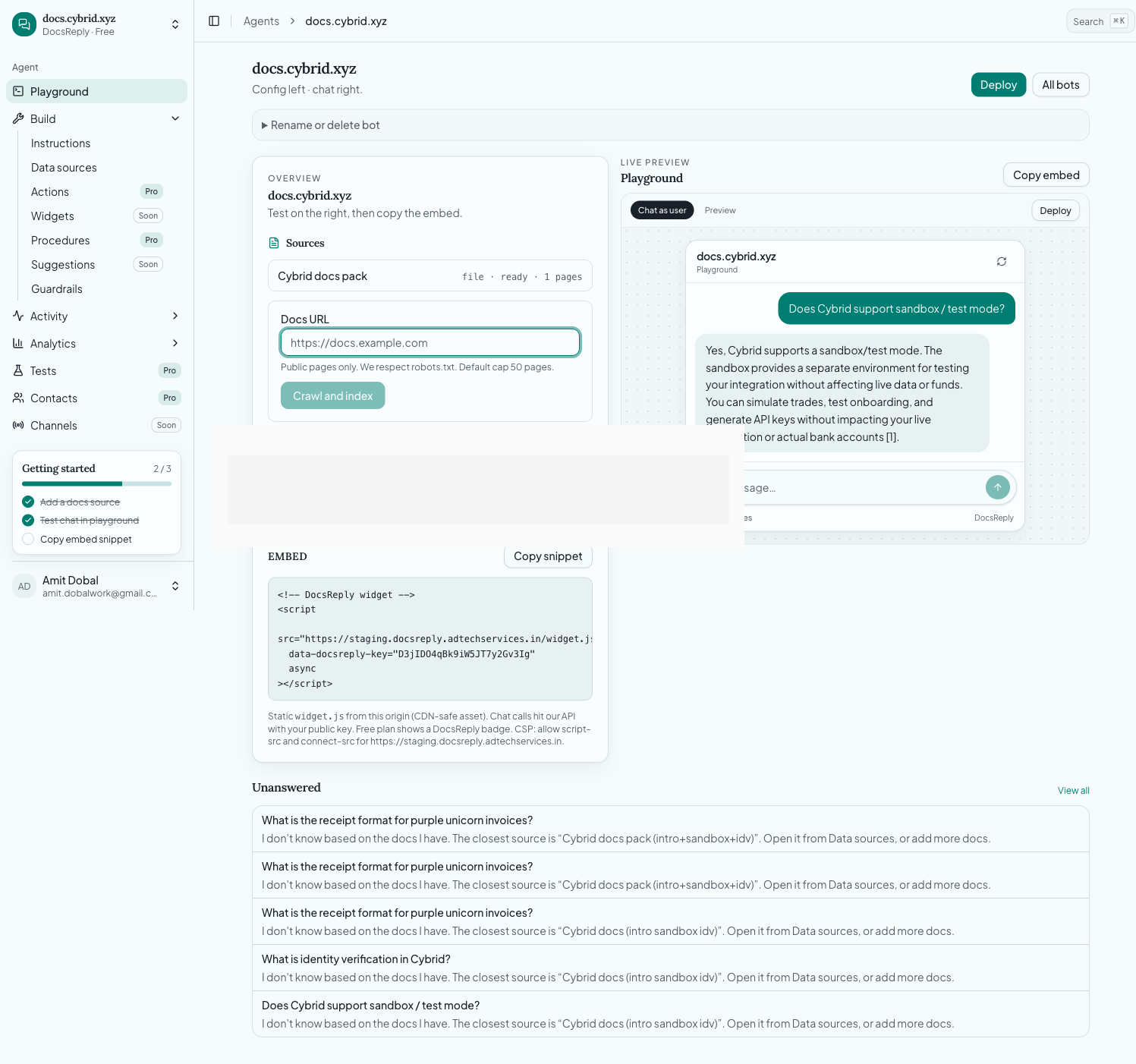Screen dimensions: 1136x1064
Task: Open Guardrails in the sidebar
Action: click(57, 289)
